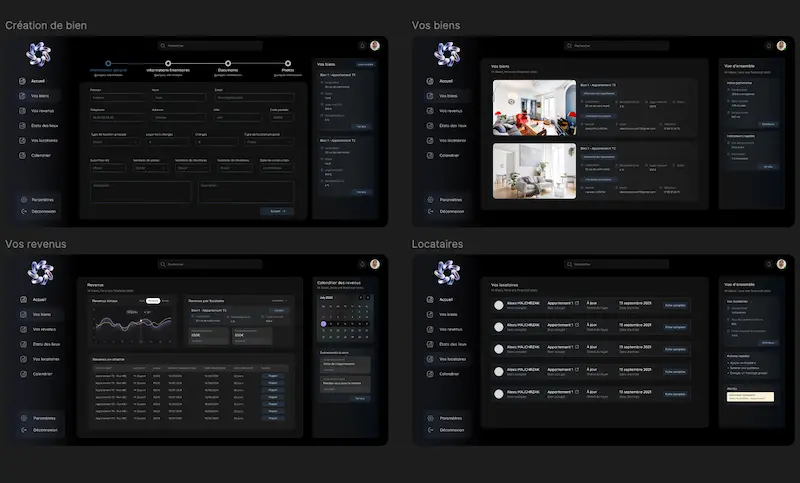The height and width of the screenshot is (483, 800).
Task: Click Voir plus under Bien 1 - Appartement T2 card
Action: (361, 192)
